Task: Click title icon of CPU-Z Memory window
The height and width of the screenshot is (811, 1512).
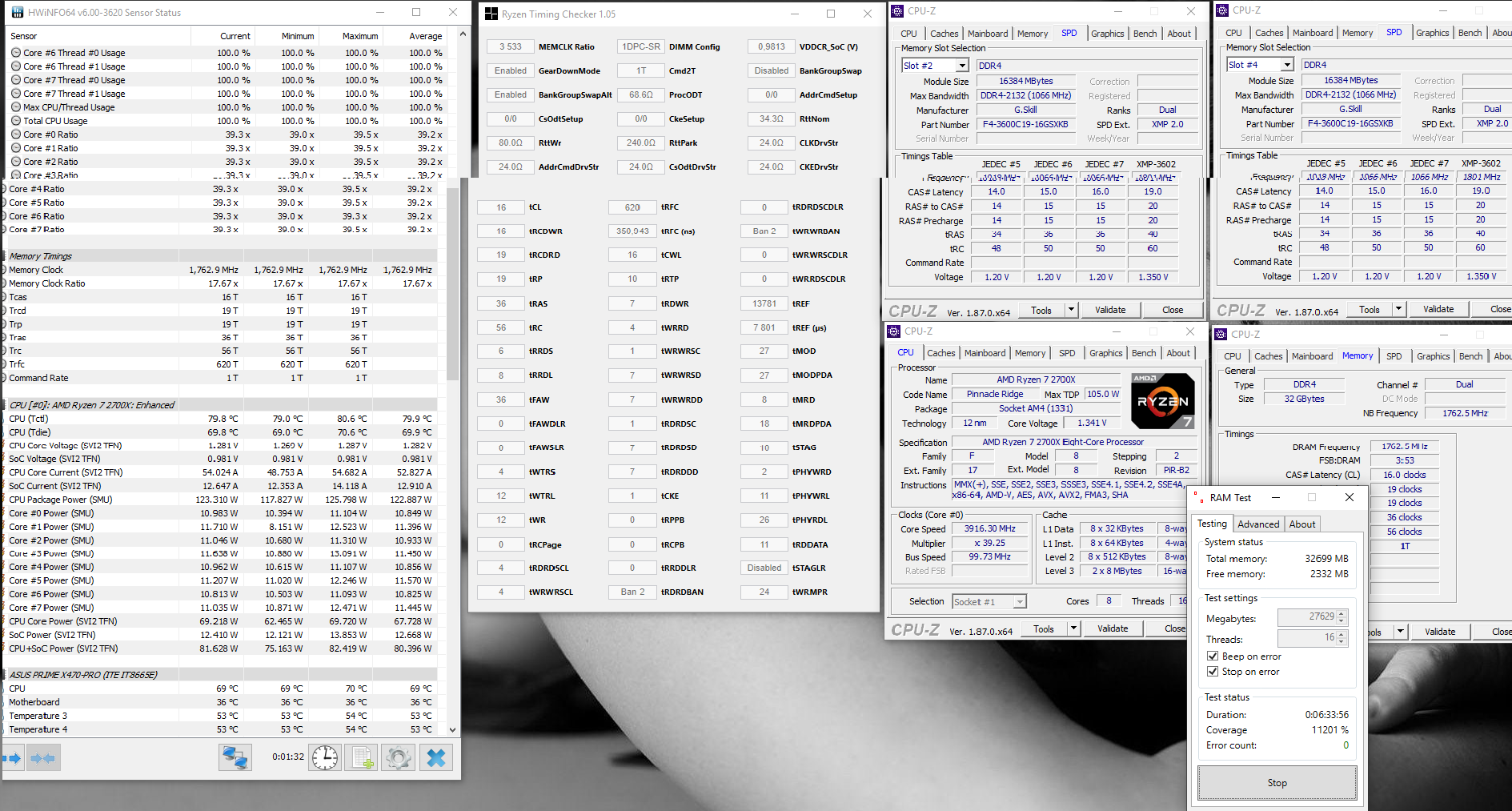Action: 1221,334
